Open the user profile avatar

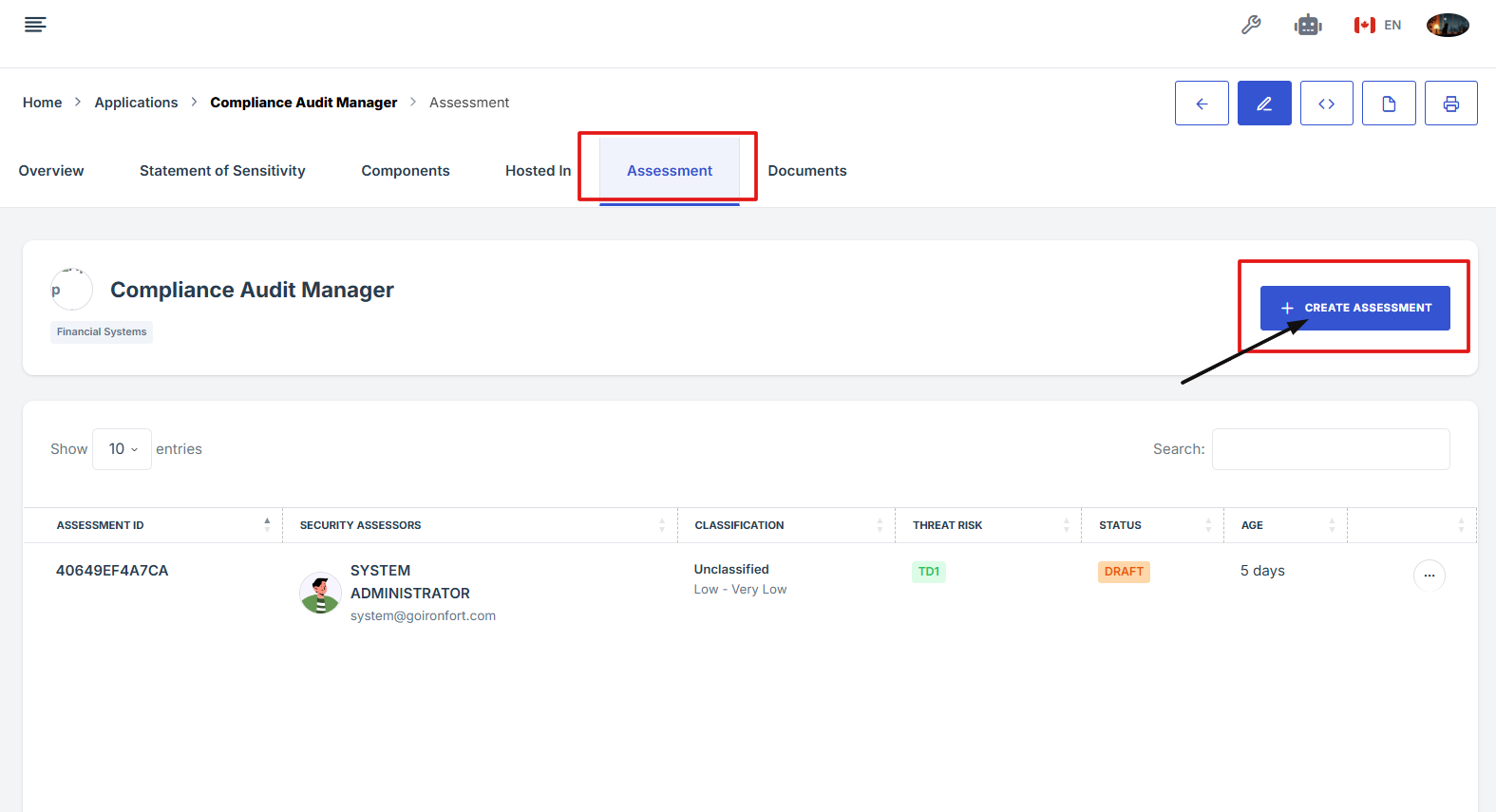tap(1448, 26)
